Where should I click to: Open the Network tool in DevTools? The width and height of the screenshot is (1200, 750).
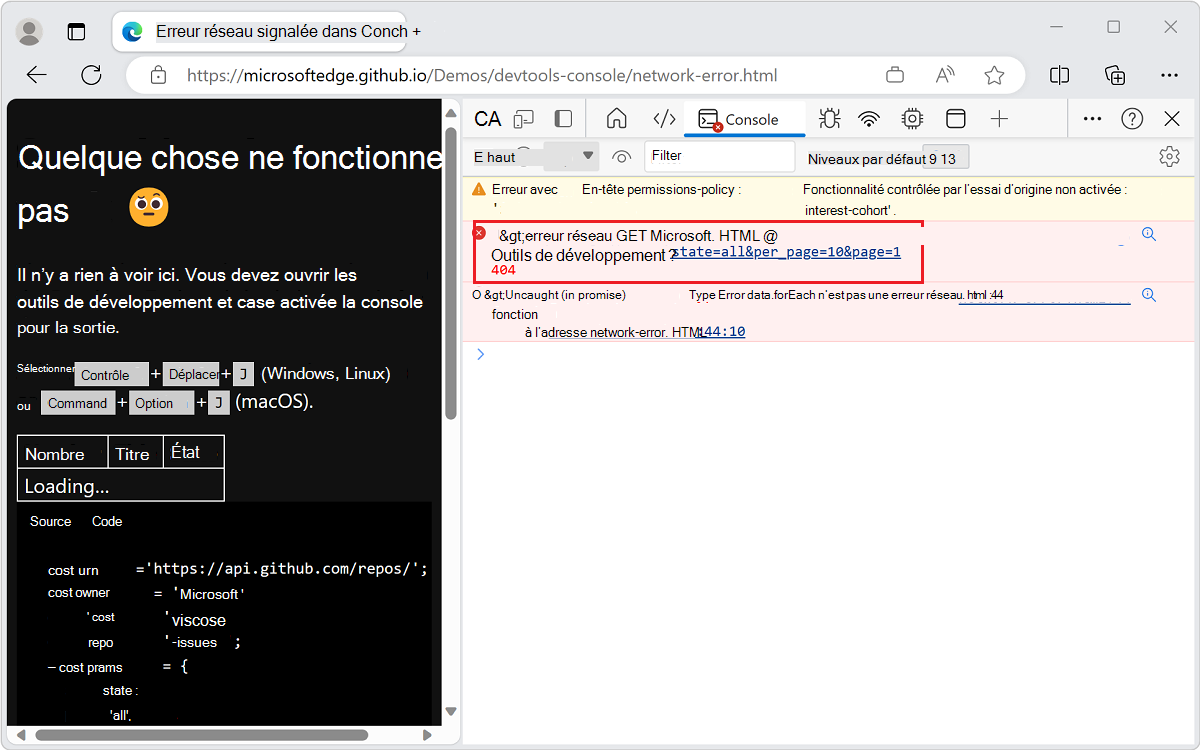(869, 118)
